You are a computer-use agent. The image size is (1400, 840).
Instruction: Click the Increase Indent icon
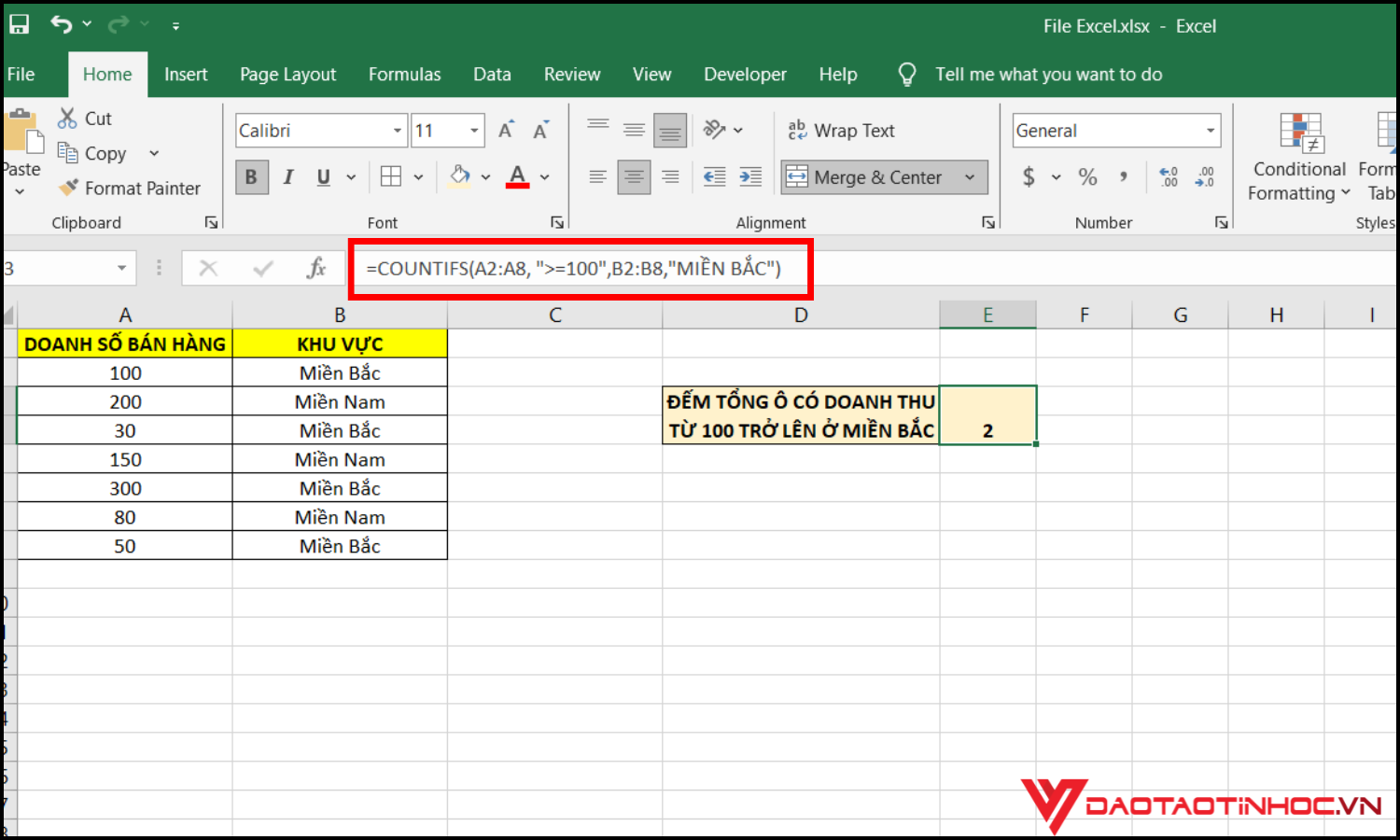pos(750,176)
